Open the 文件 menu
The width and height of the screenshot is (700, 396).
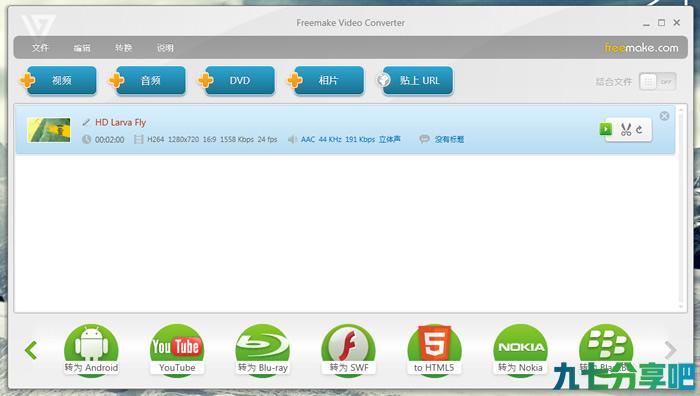40,47
